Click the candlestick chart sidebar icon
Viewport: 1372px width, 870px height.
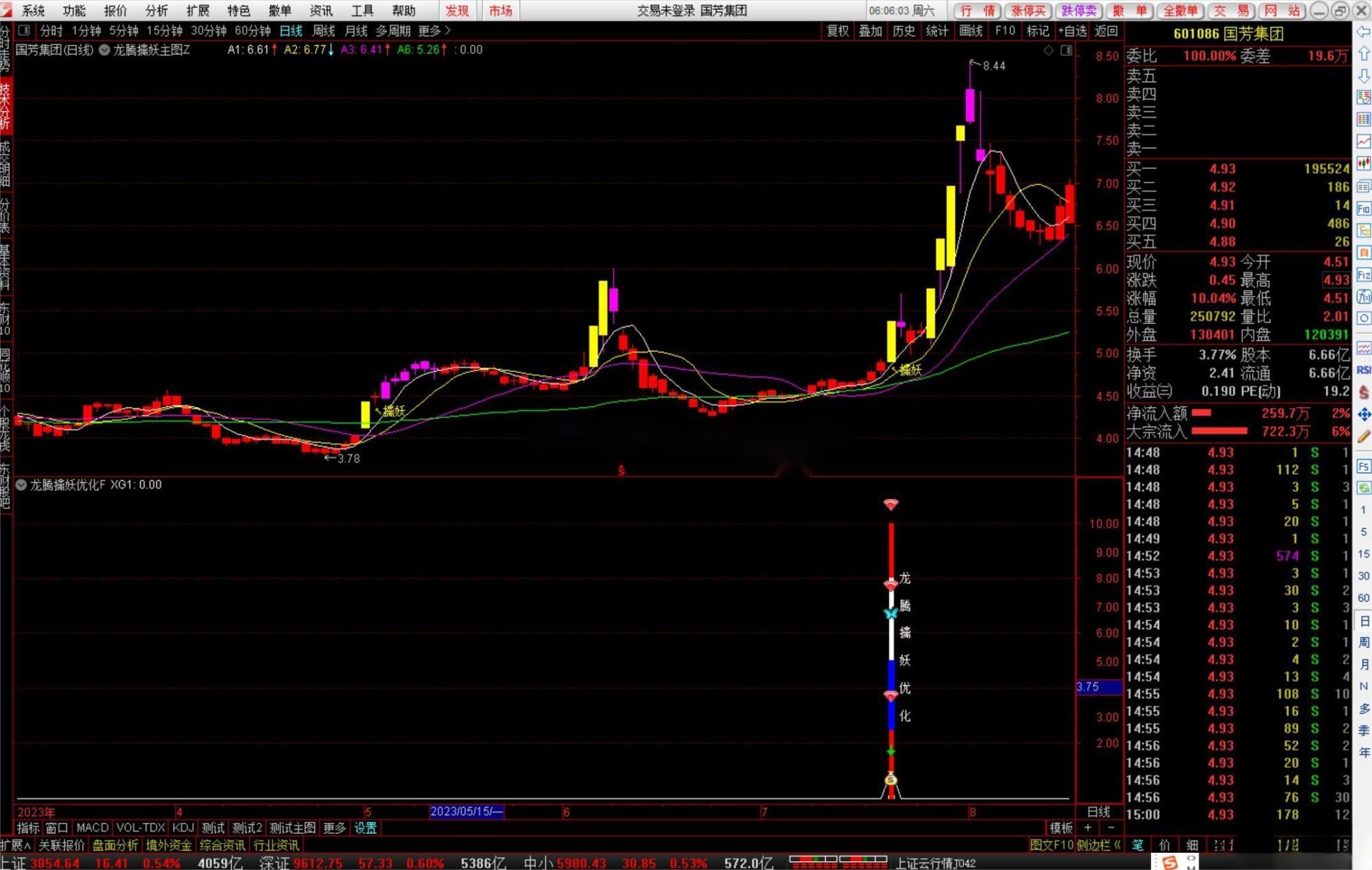coord(1363,163)
